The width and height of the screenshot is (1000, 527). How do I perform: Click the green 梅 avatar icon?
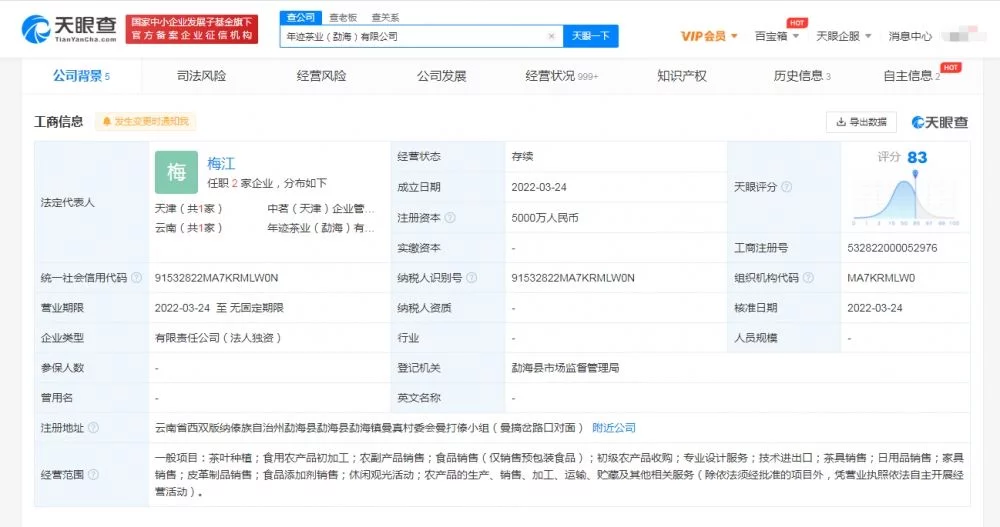point(176,172)
